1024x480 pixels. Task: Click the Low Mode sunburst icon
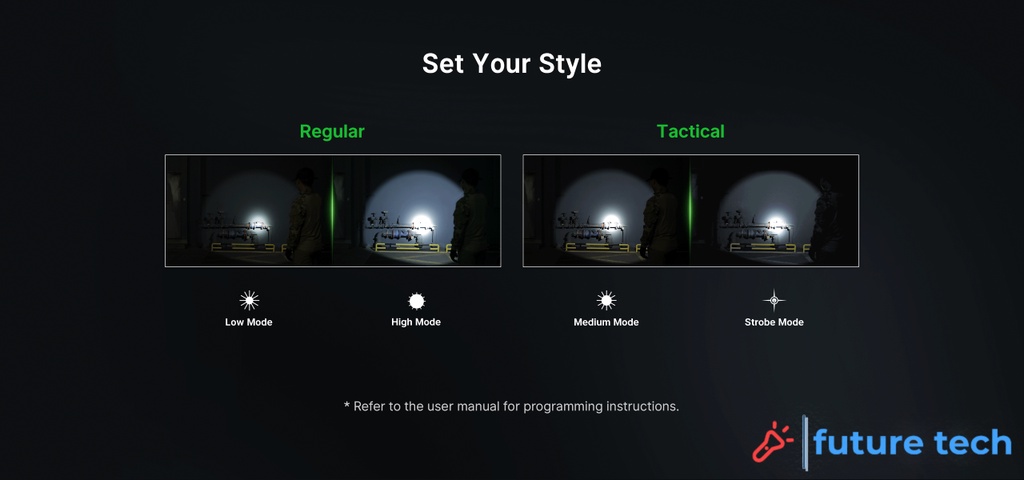pos(249,300)
